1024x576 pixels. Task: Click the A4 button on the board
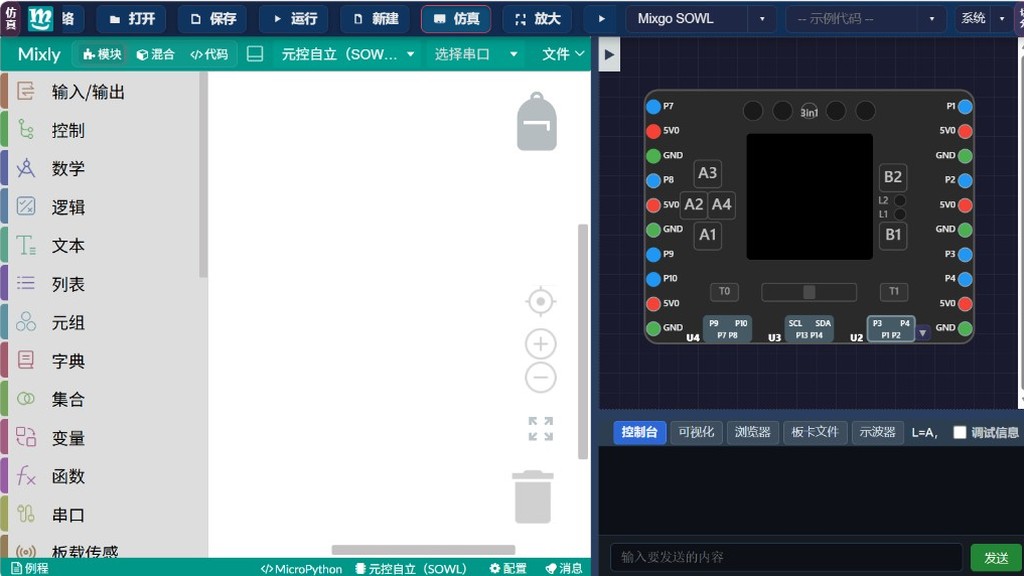coord(722,204)
